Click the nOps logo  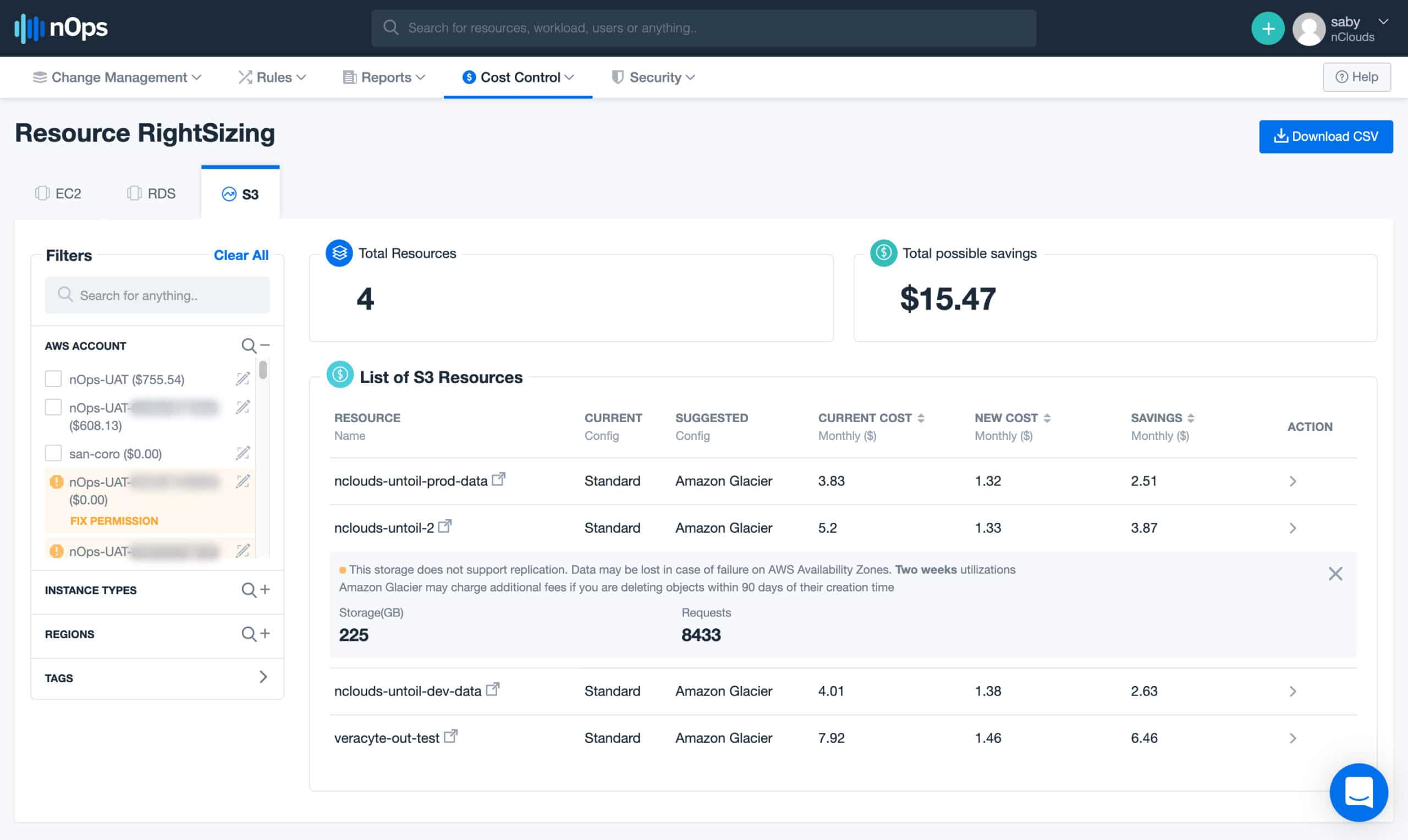tap(61, 27)
